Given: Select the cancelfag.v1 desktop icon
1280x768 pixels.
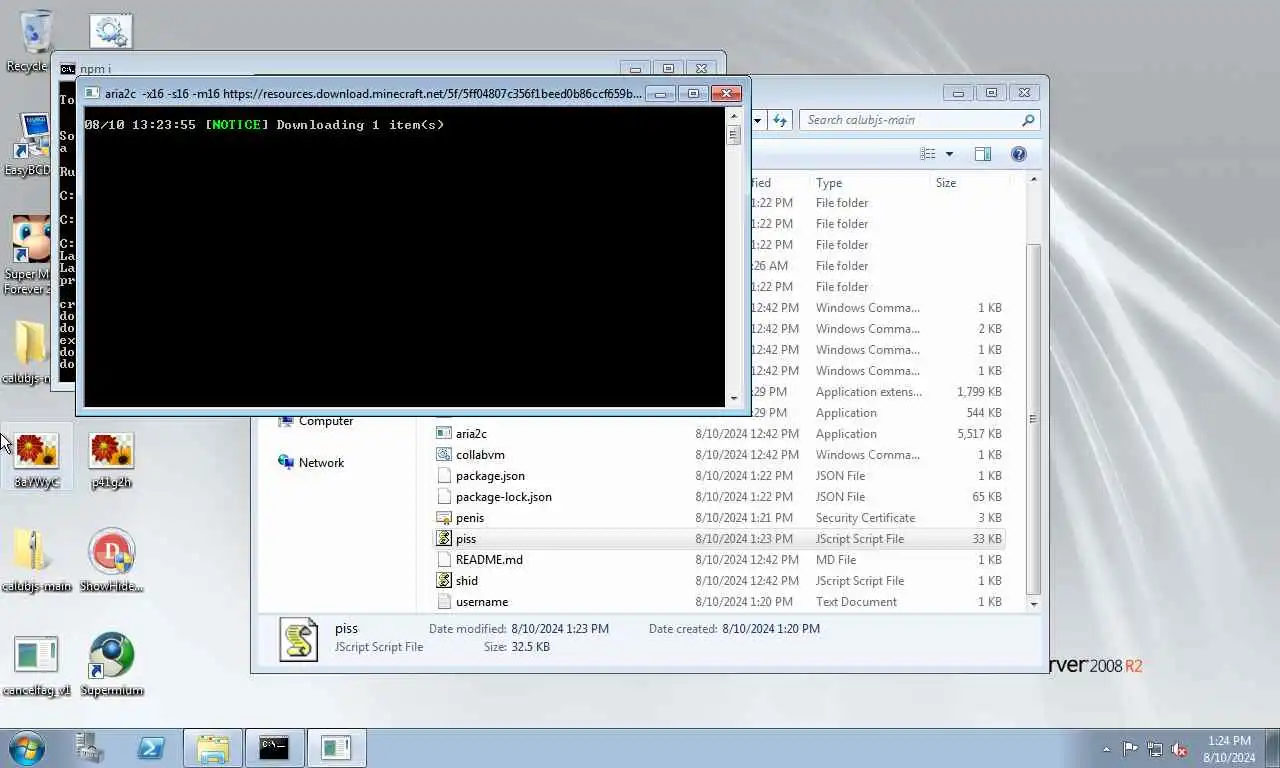Looking at the screenshot, I should [x=37, y=664].
